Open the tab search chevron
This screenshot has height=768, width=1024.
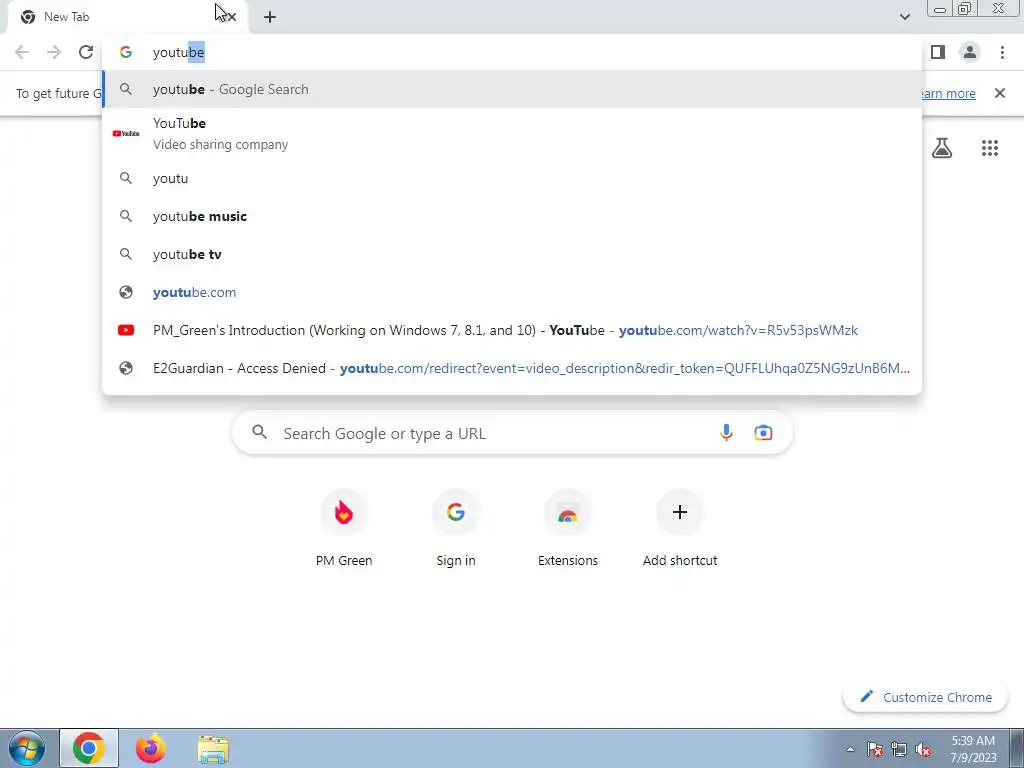point(904,17)
